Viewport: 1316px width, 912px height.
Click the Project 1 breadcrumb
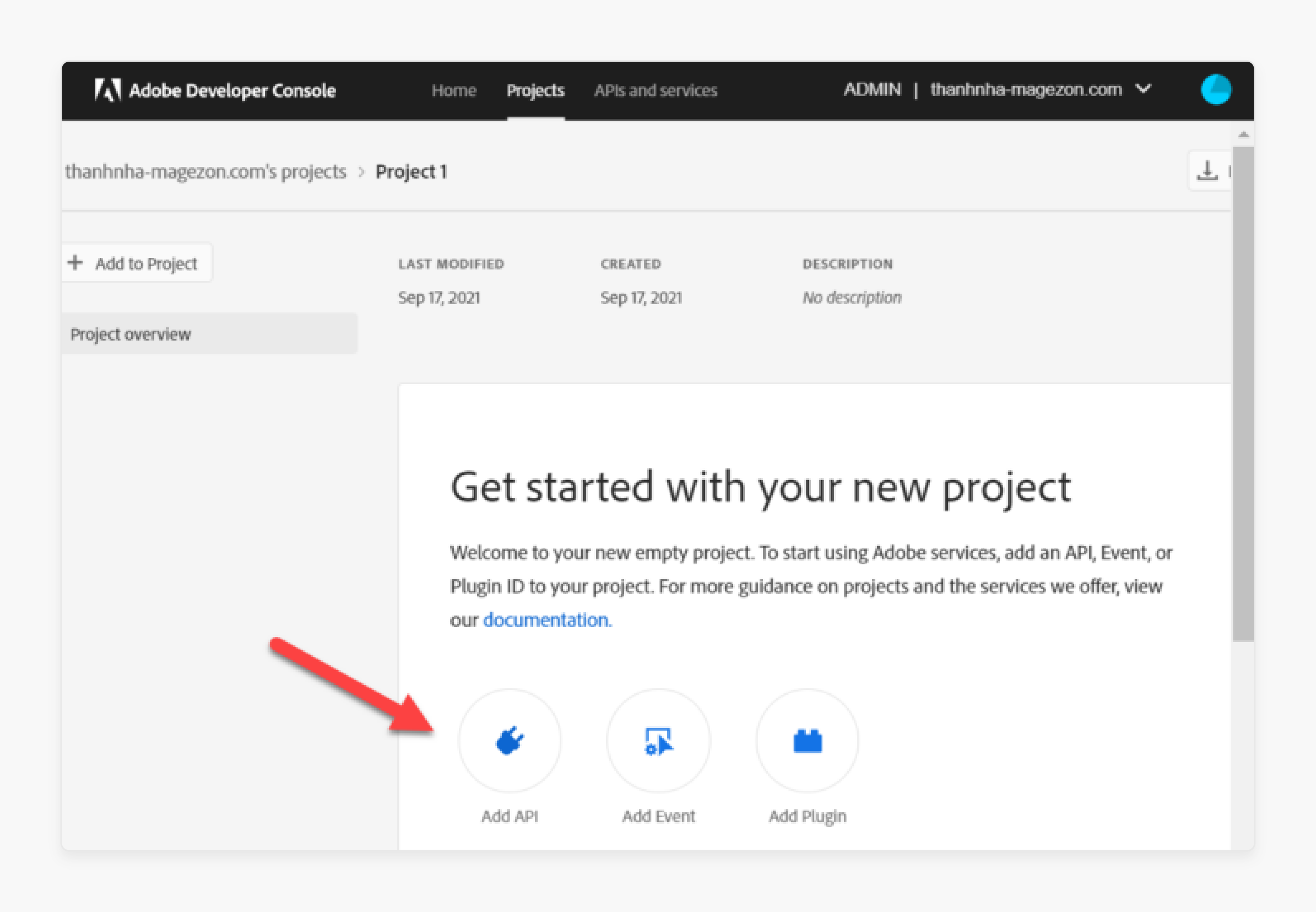pyautogui.click(x=411, y=171)
